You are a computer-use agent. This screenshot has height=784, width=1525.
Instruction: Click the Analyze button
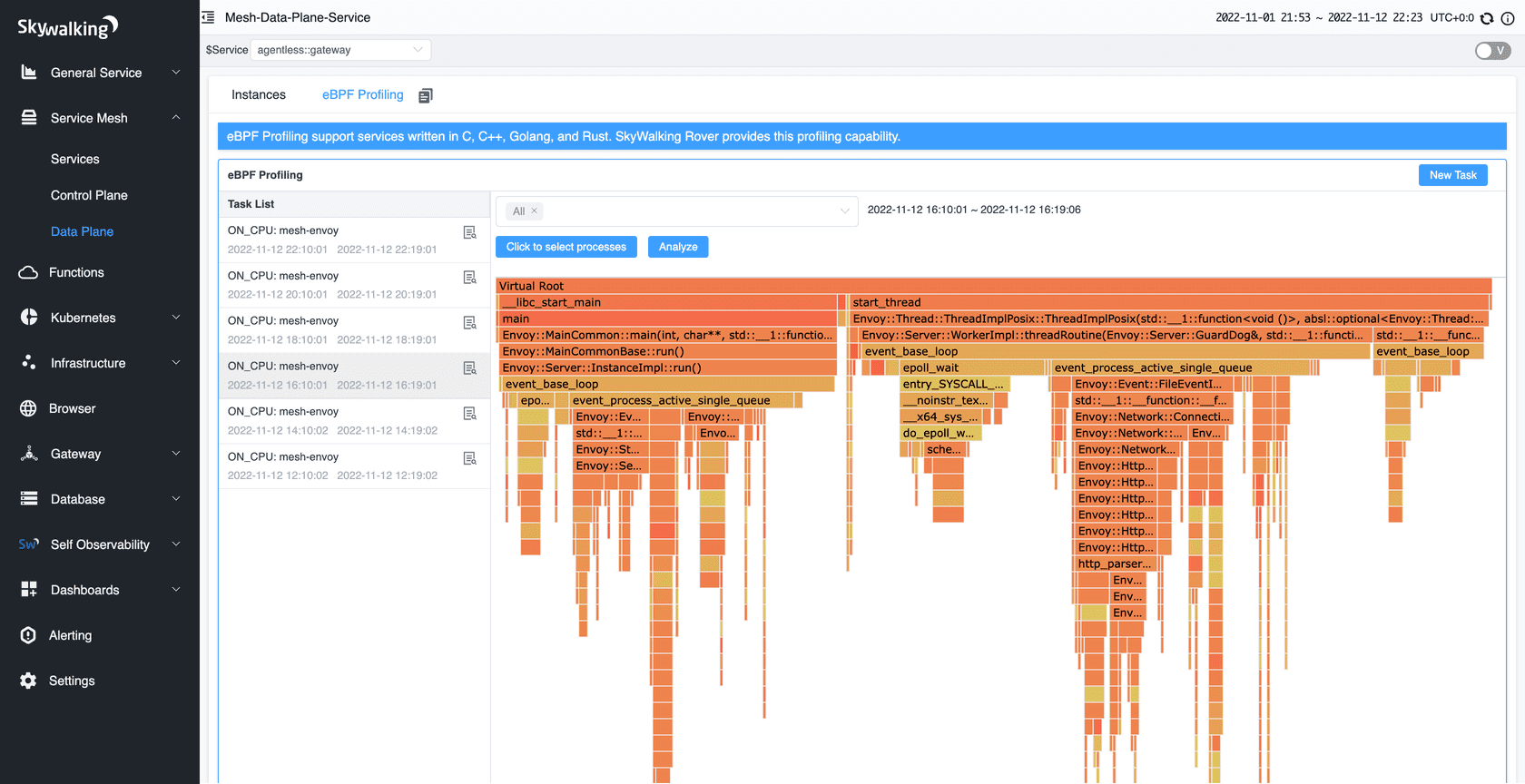tap(678, 247)
